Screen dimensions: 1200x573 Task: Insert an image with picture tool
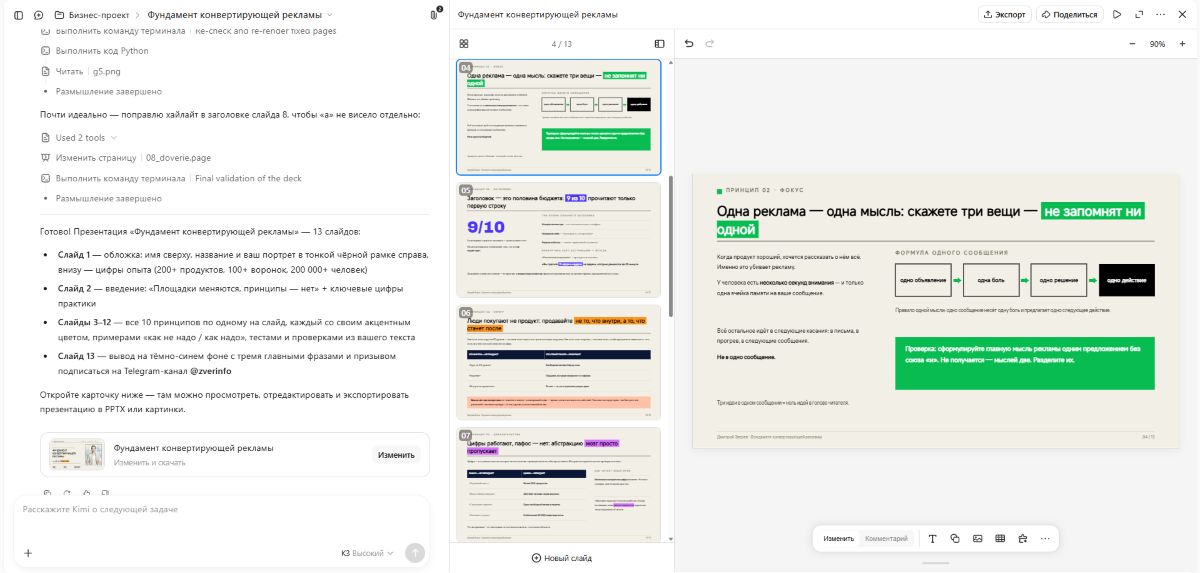coord(977,539)
